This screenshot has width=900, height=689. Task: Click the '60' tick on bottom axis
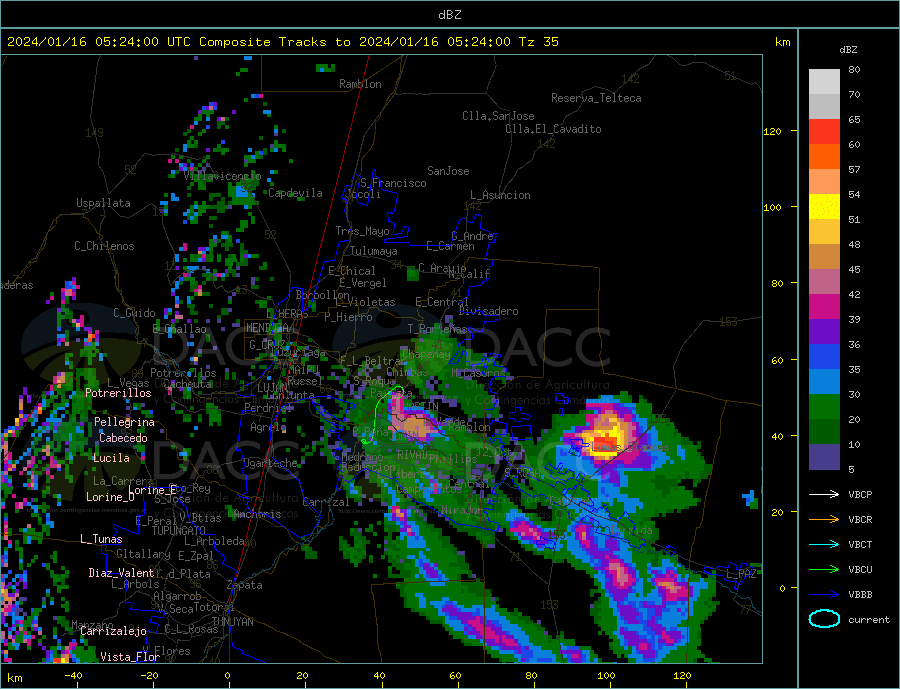tap(455, 675)
